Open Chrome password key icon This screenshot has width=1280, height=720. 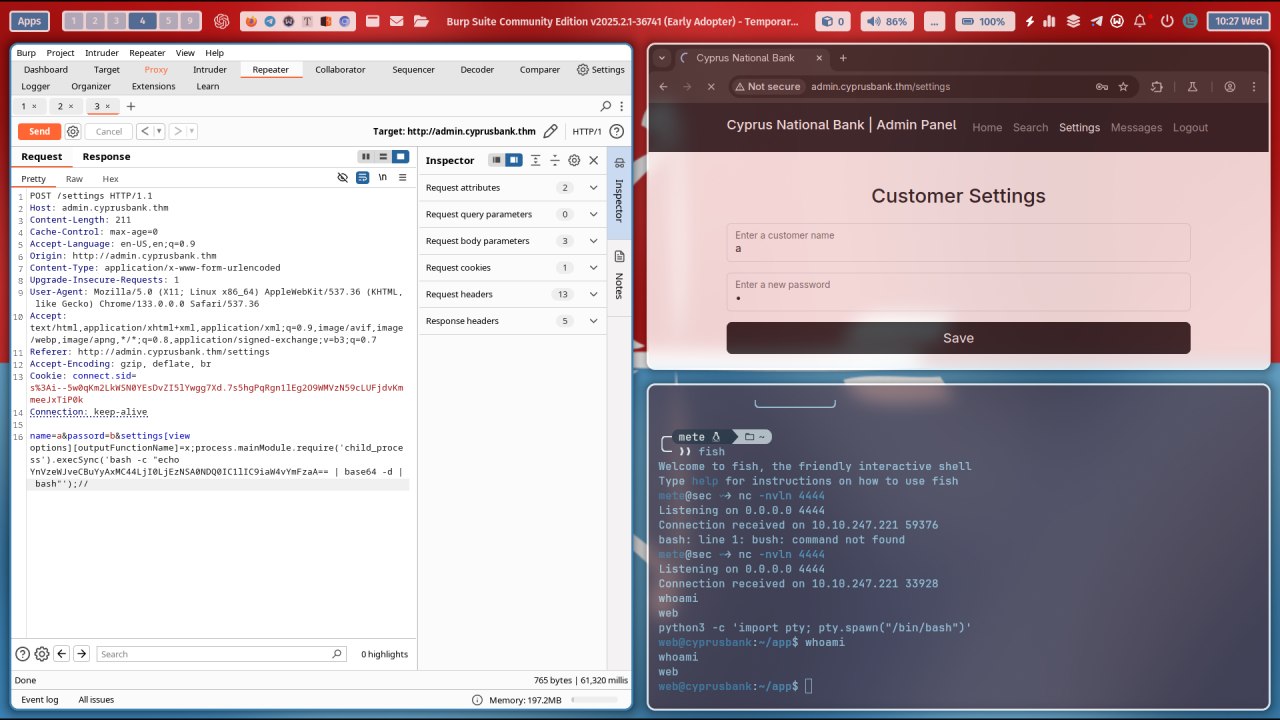1101,87
